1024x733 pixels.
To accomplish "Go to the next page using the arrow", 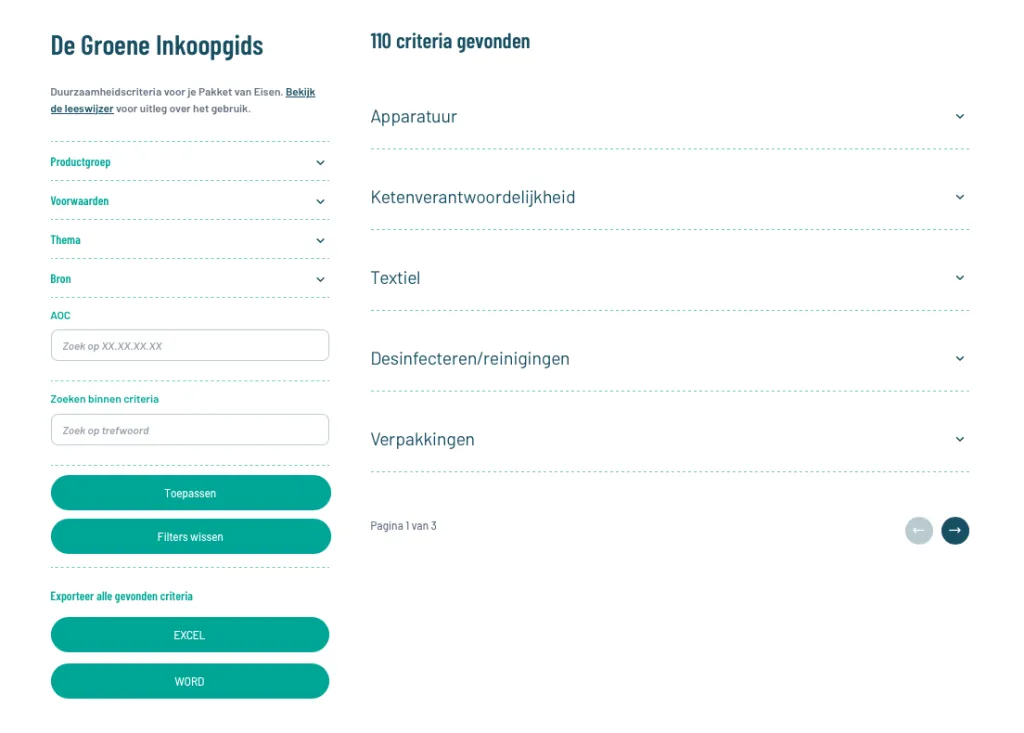I will coord(953,531).
